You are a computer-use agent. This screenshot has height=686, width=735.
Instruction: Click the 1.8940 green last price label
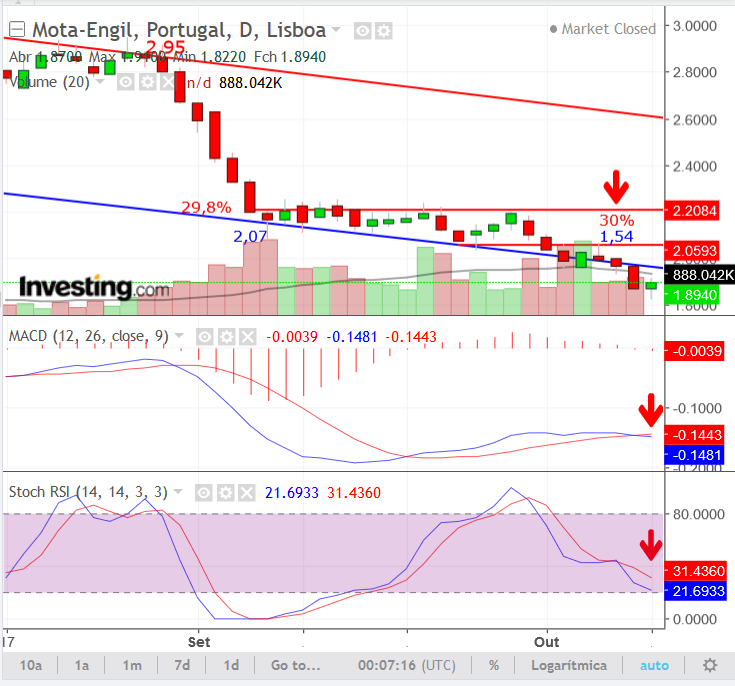click(692, 295)
